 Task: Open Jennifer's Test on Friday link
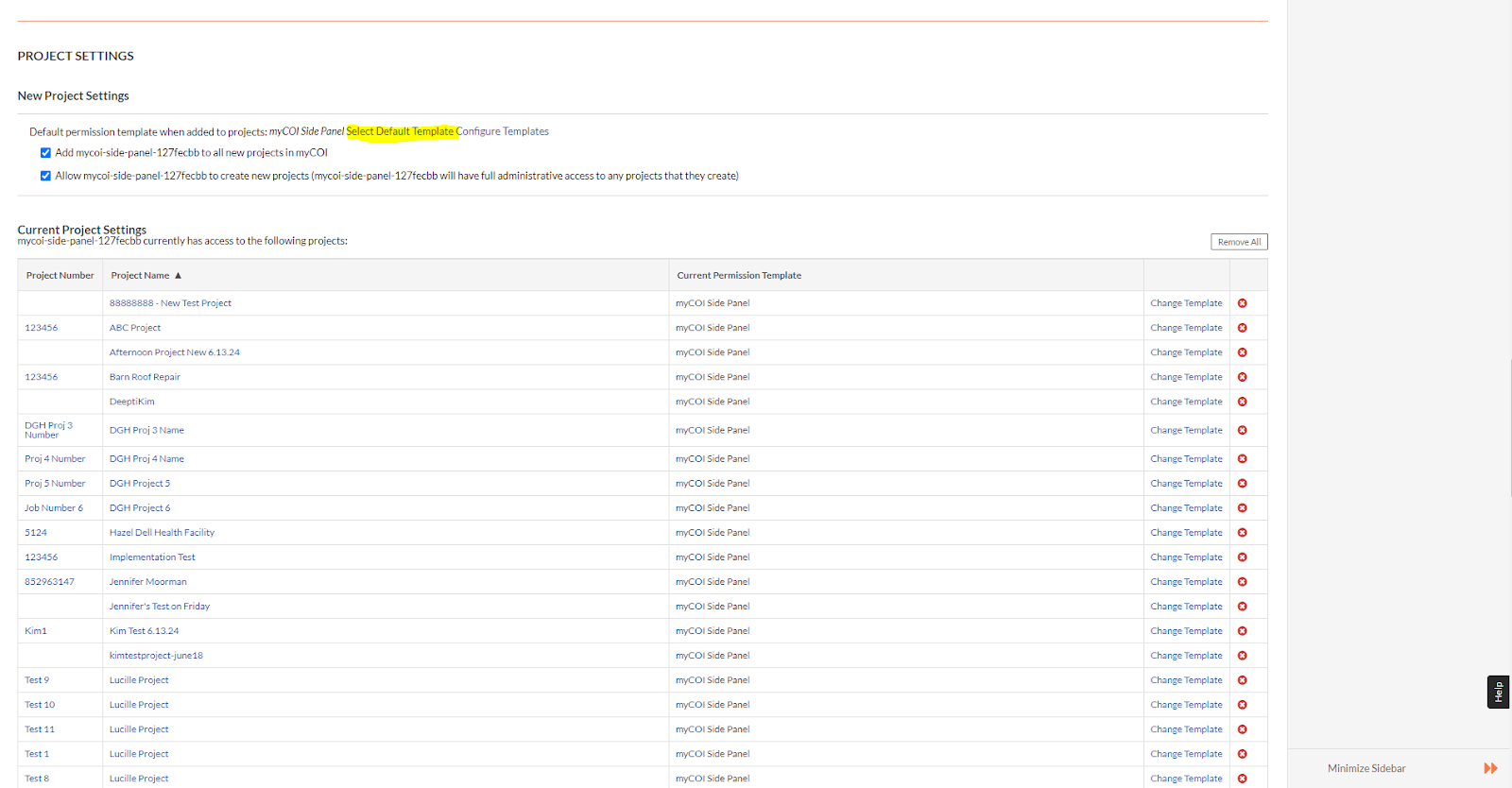click(x=160, y=607)
